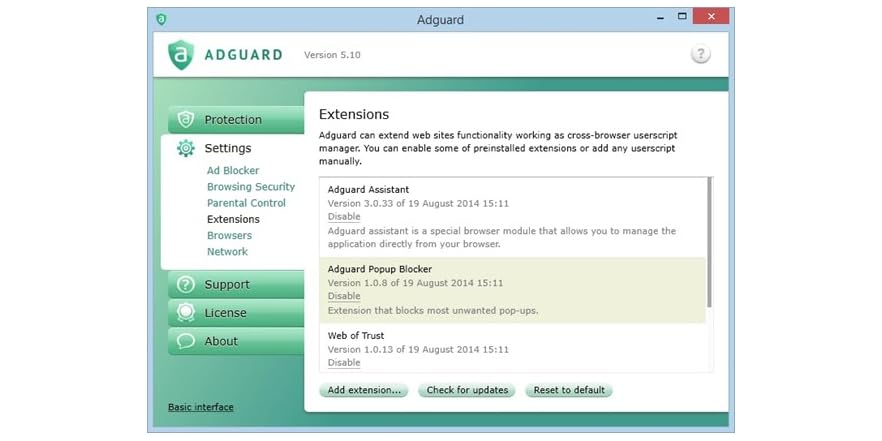Switch to Basic interface
This screenshot has width=882, height=441.
pyautogui.click(x=201, y=407)
